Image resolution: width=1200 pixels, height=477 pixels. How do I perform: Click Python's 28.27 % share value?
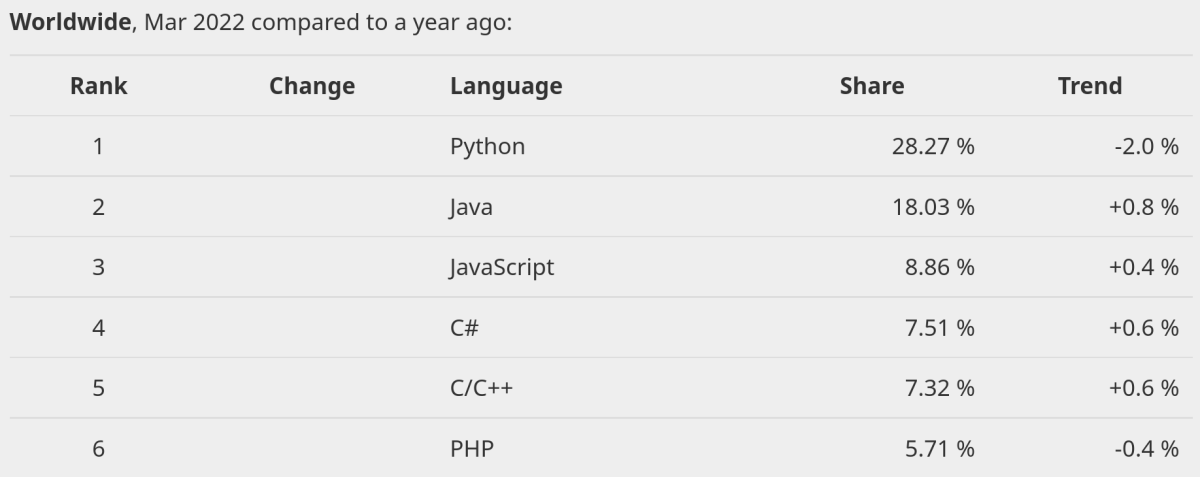(932, 147)
